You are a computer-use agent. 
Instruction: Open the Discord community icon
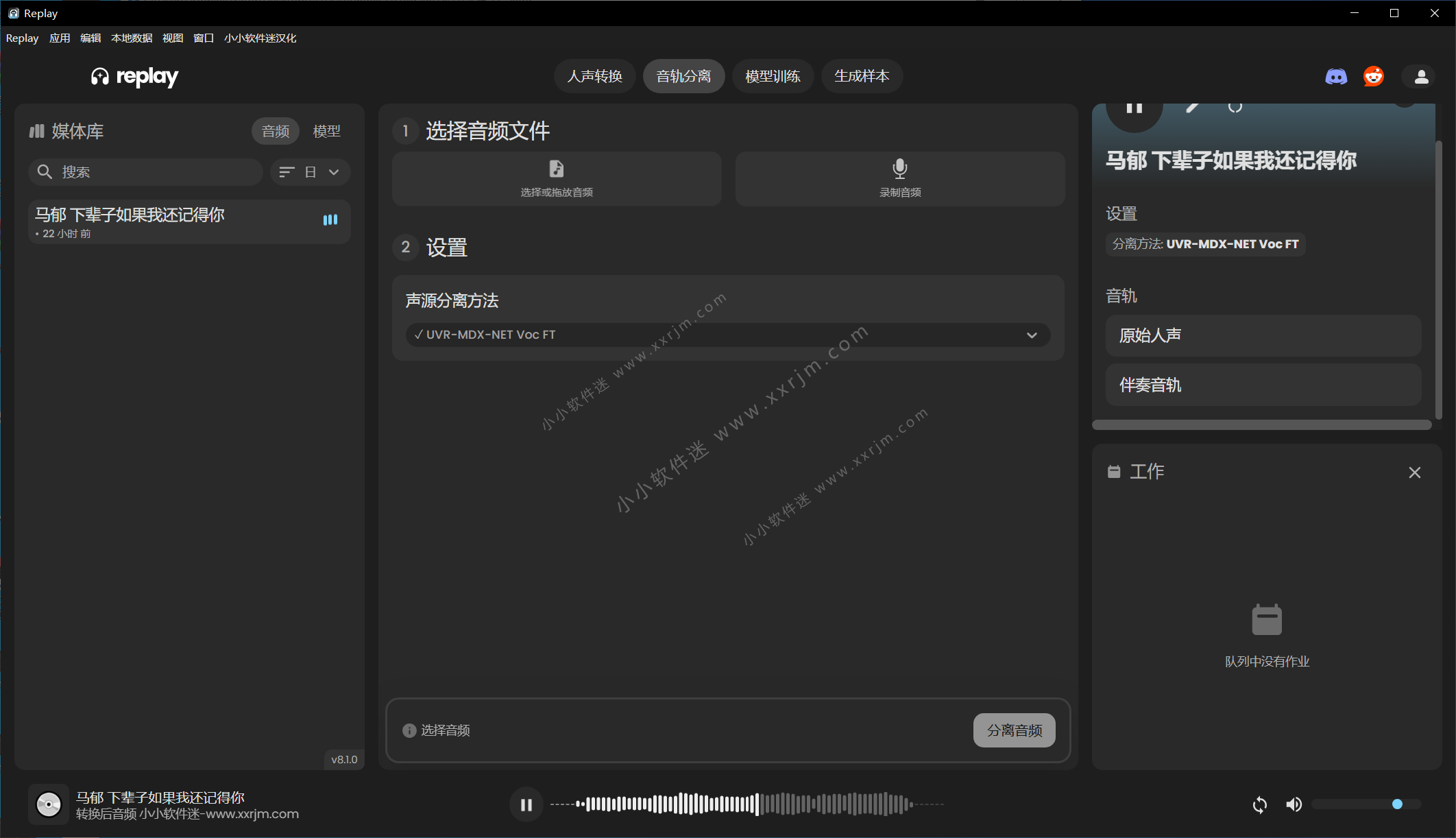[1336, 76]
